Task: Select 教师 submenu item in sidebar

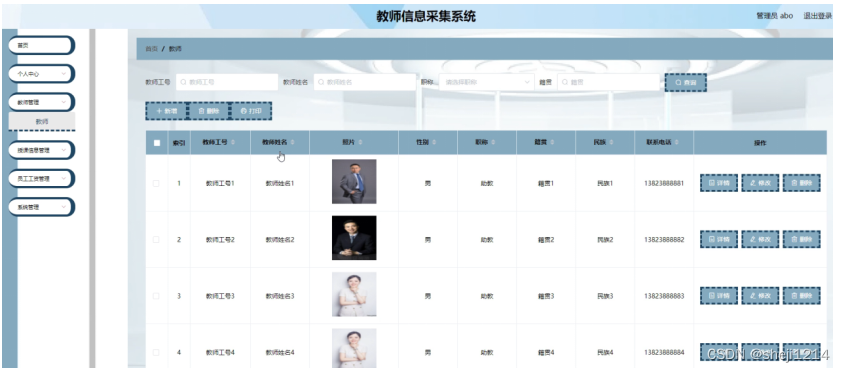Action: click(x=41, y=121)
